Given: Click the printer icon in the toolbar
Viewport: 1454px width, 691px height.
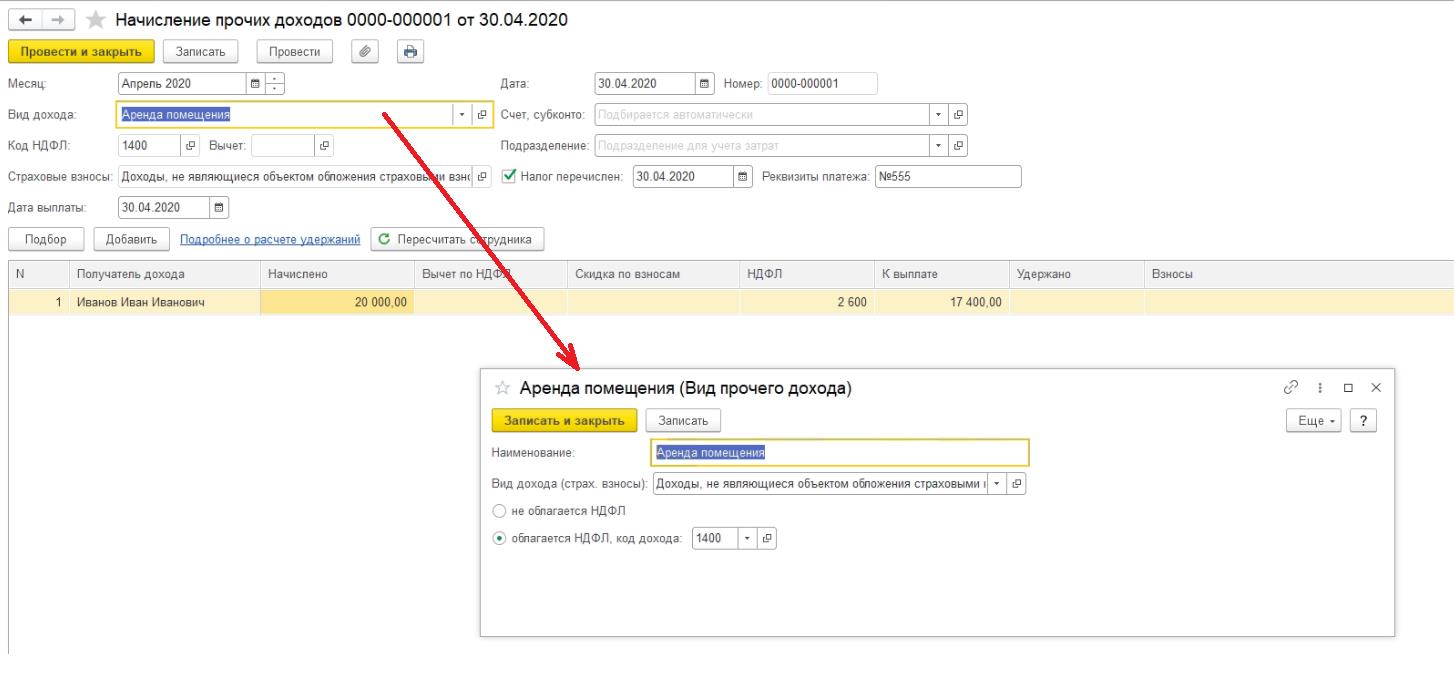Looking at the screenshot, I should pos(410,52).
